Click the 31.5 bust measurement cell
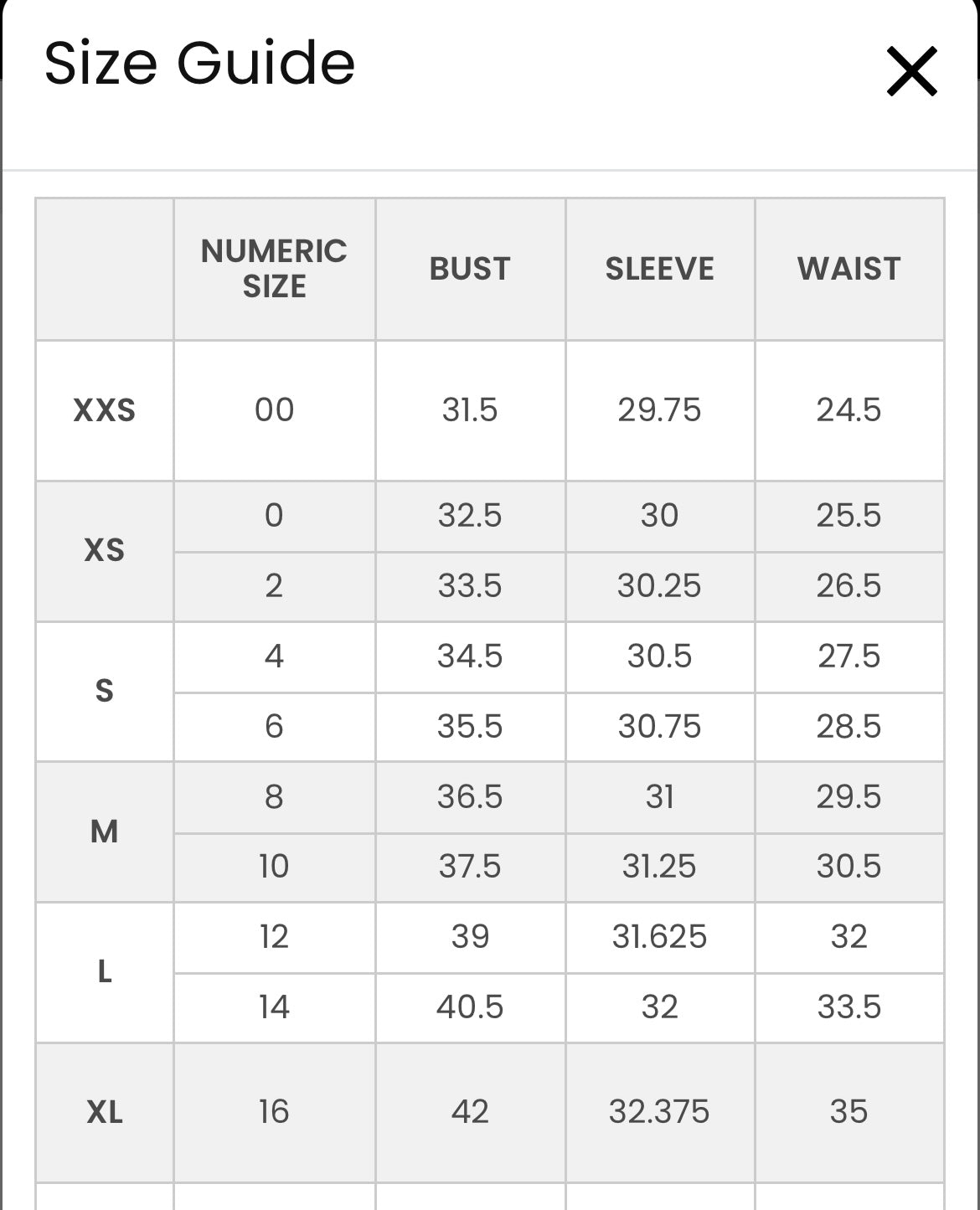 pyautogui.click(x=470, y=410)
